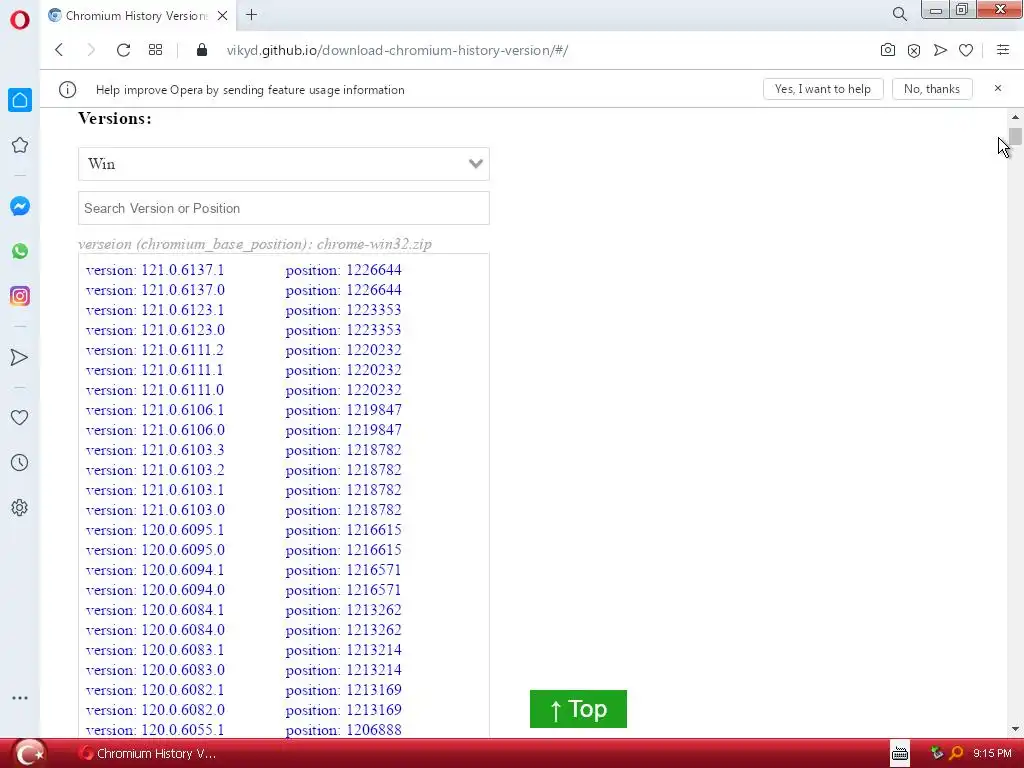Open version 120.0.6094.1 link

click(155, 569)
